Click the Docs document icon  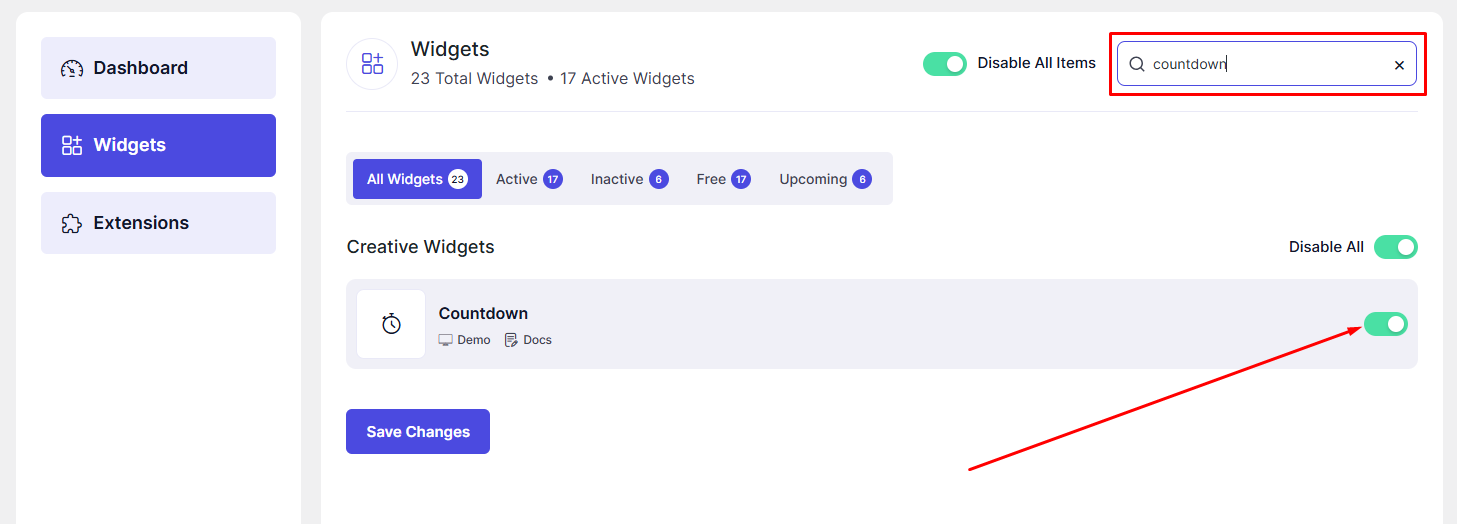(x=511, y=340)
